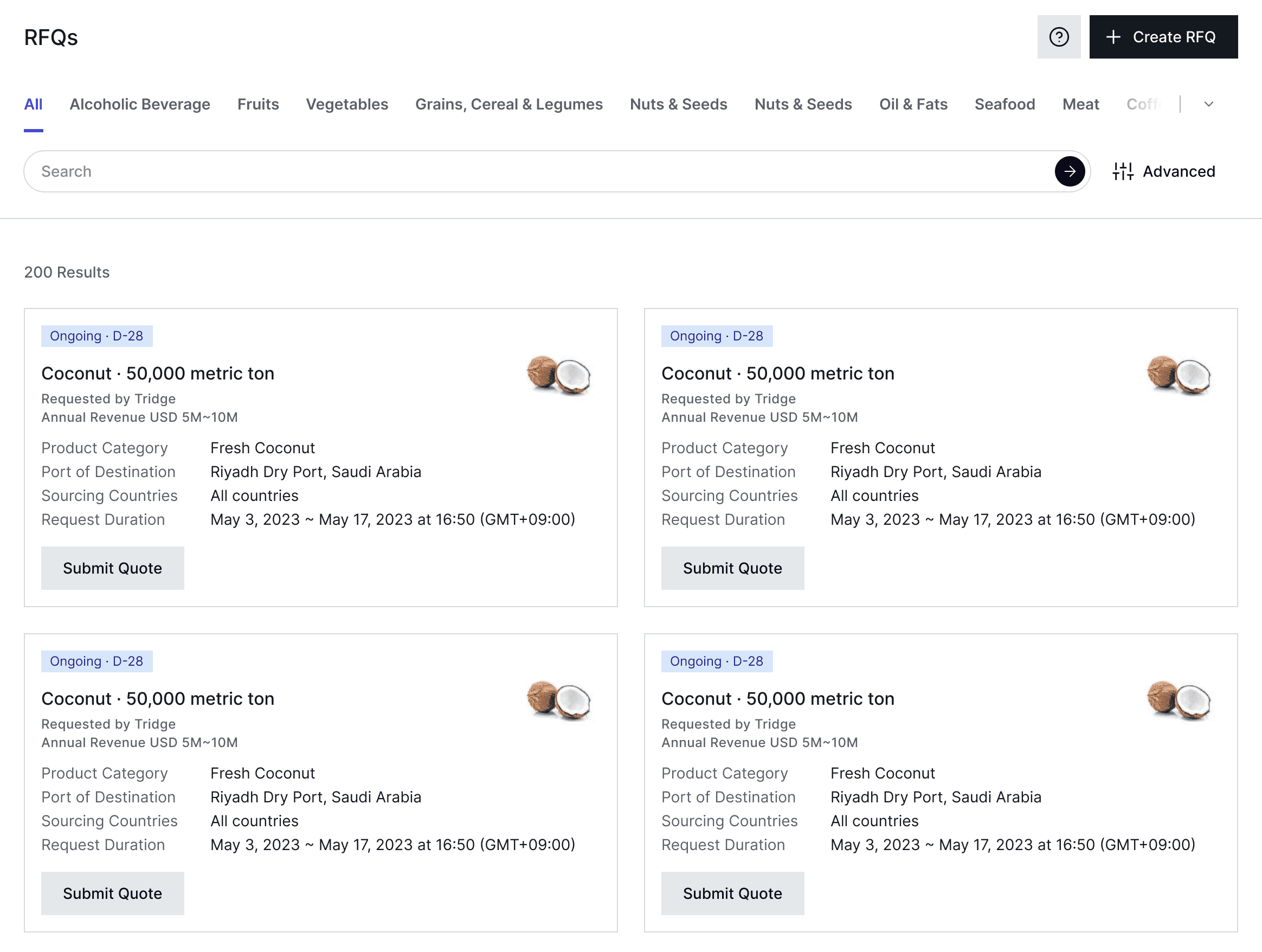Submit search with the arrow icon
Image resolution: width=1262 pixels, height=952 pixels.
pos(1069,171)
